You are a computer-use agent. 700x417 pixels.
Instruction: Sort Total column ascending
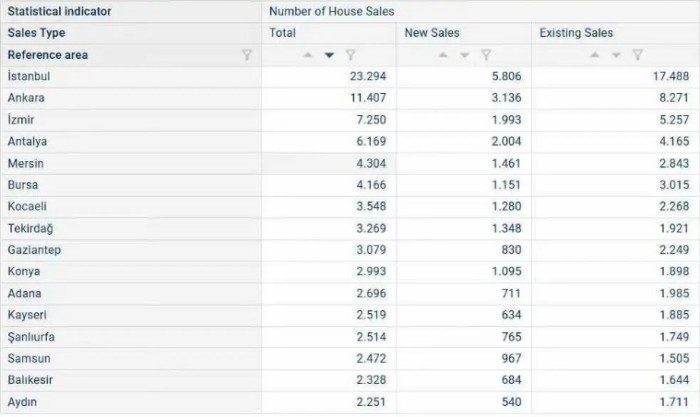308,55
